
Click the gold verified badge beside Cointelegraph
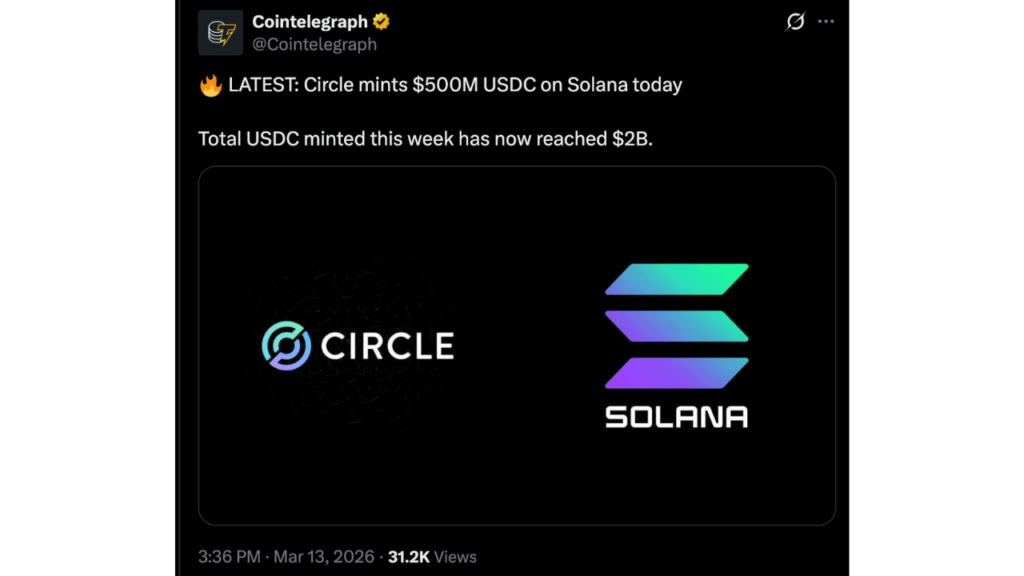[x=380, y=20]
